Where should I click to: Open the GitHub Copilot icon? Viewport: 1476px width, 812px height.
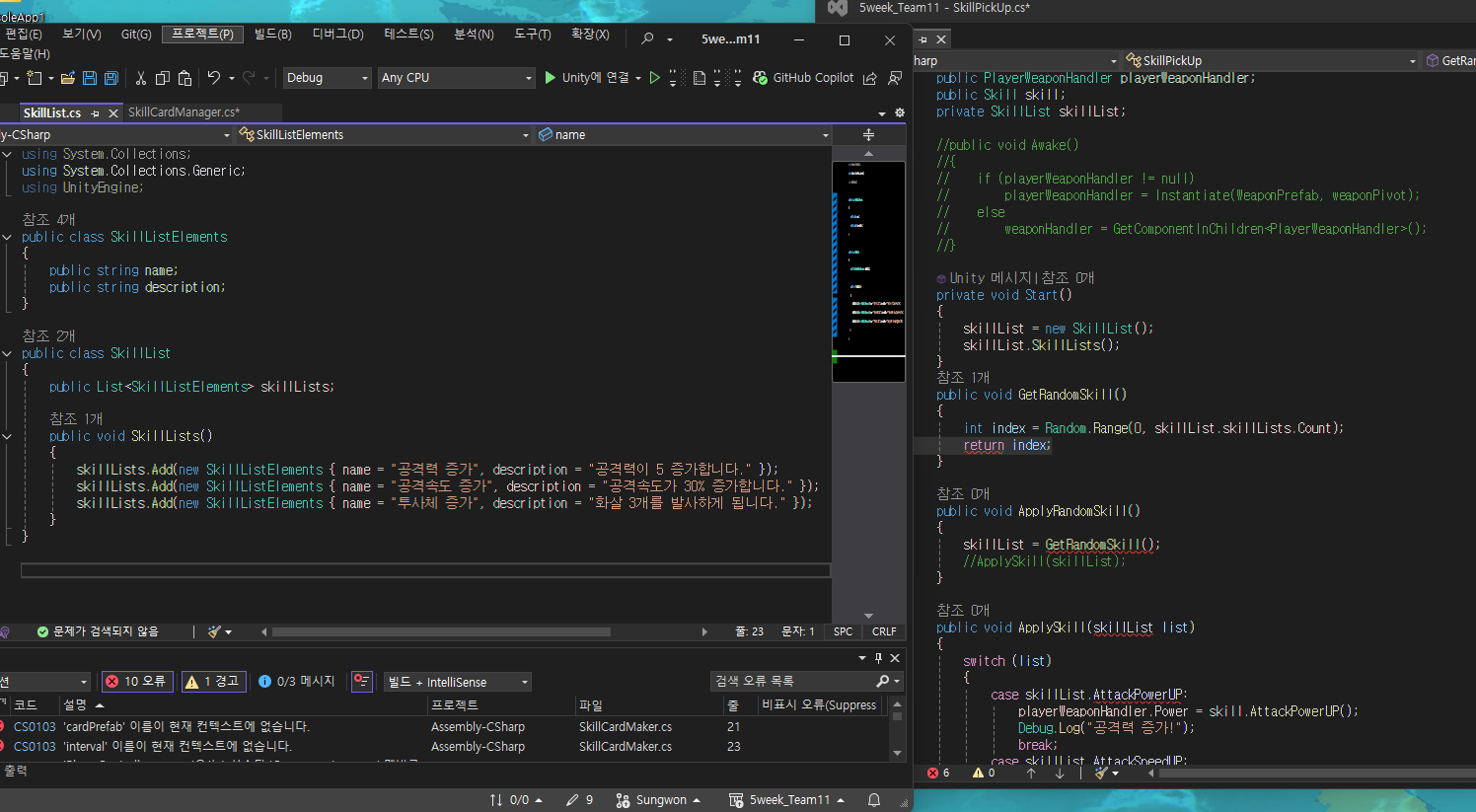tap(761, 78)
